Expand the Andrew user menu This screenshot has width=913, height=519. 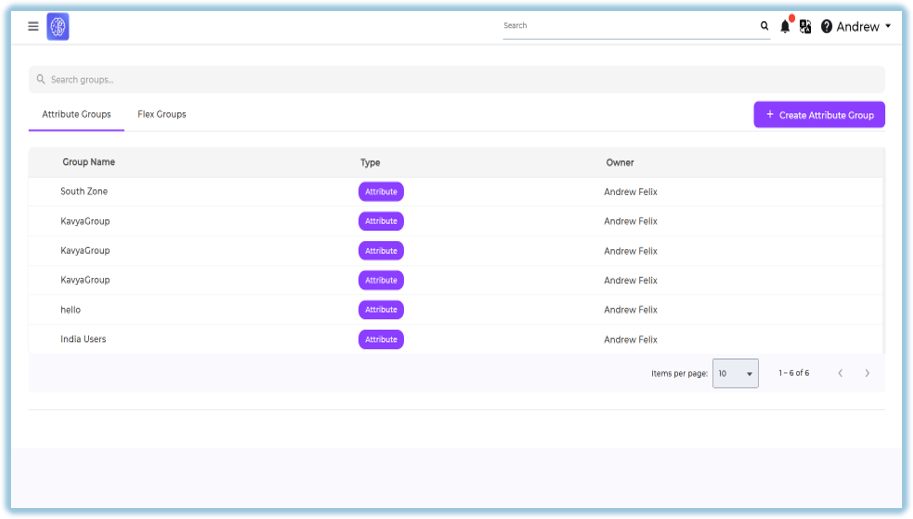click(x=864, y=26)
